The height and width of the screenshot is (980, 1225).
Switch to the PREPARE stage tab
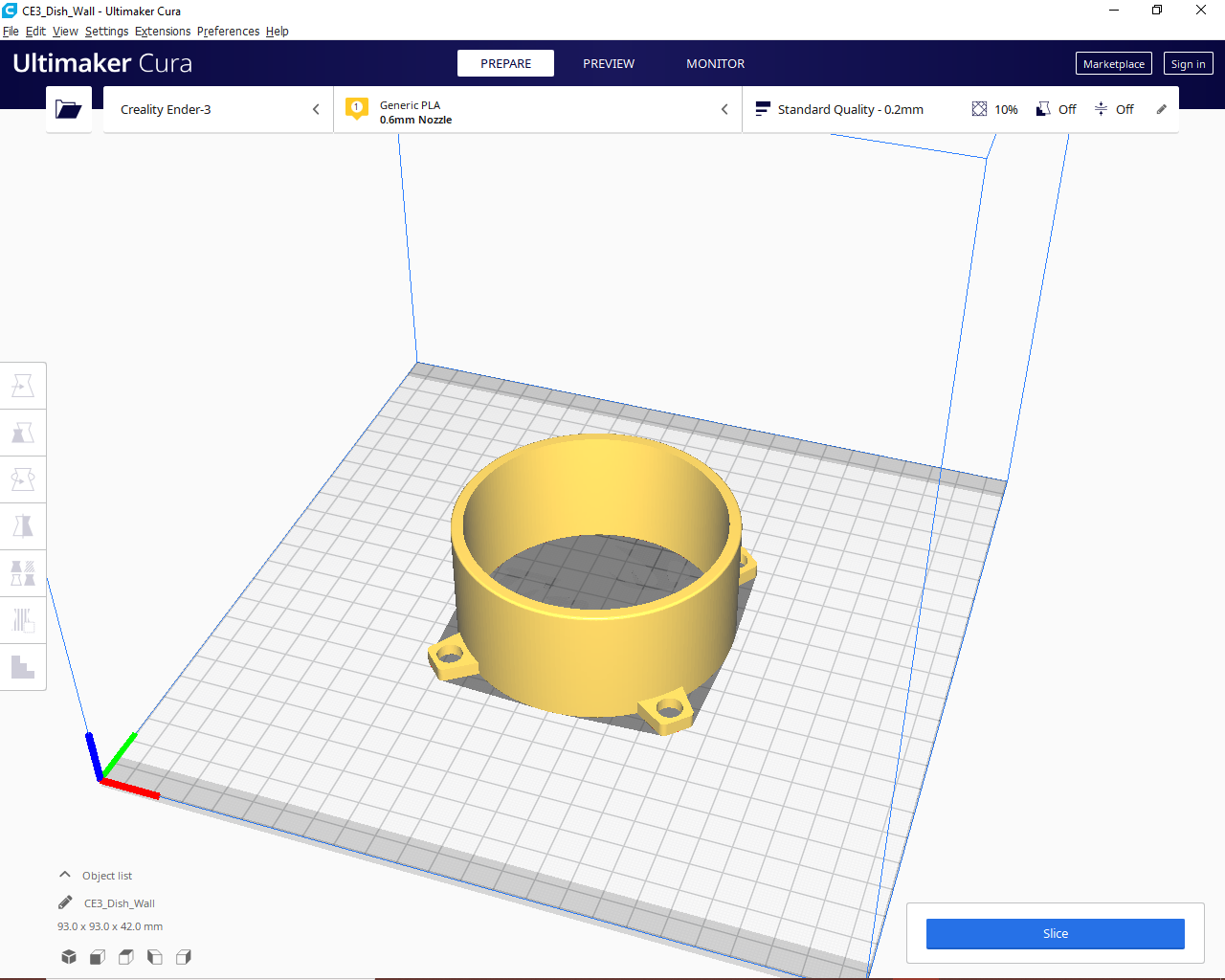505,63
